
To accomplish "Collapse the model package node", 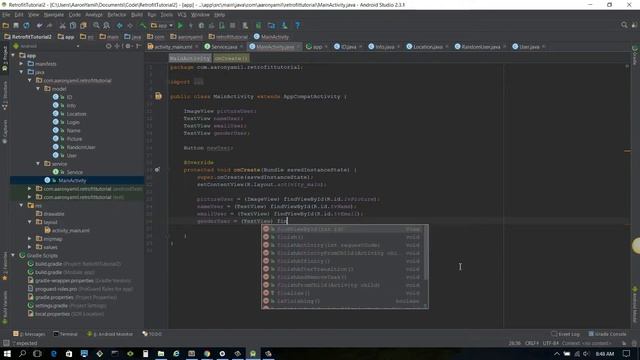I will tap(38, 89).
